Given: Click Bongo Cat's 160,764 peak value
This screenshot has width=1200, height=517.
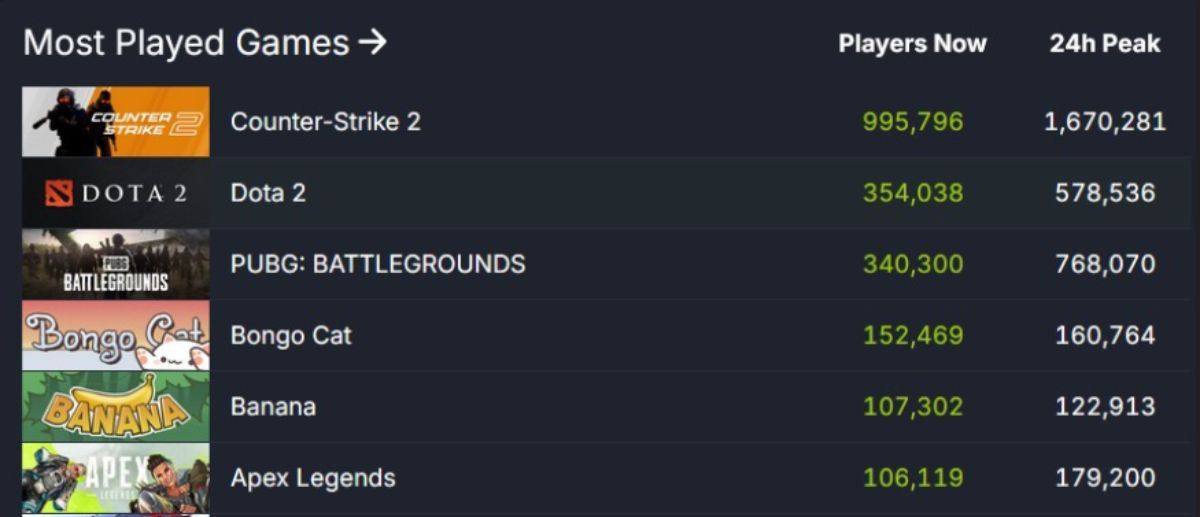Looking at the screenshot, I should click(x=1105, y=335).
